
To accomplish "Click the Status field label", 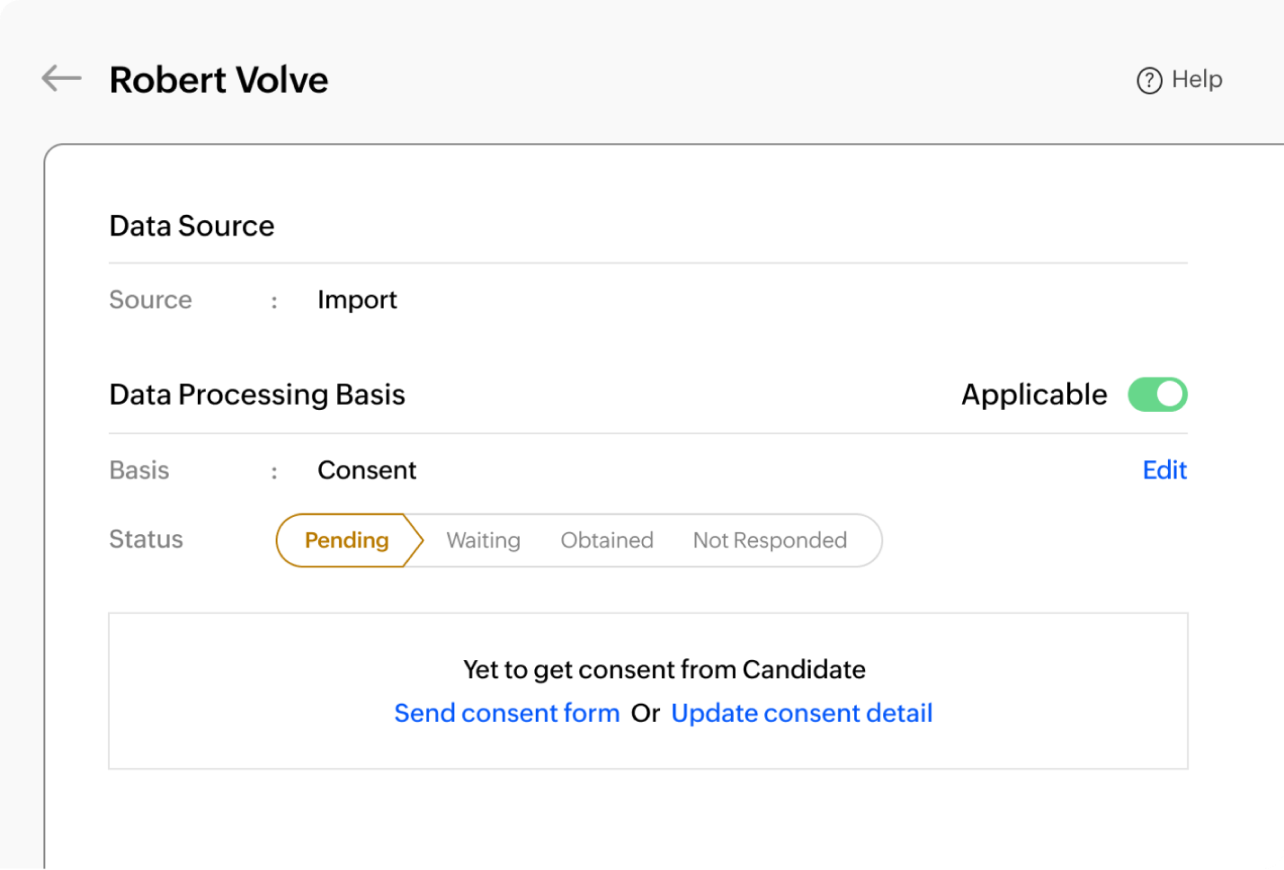I will click(146, 539).
